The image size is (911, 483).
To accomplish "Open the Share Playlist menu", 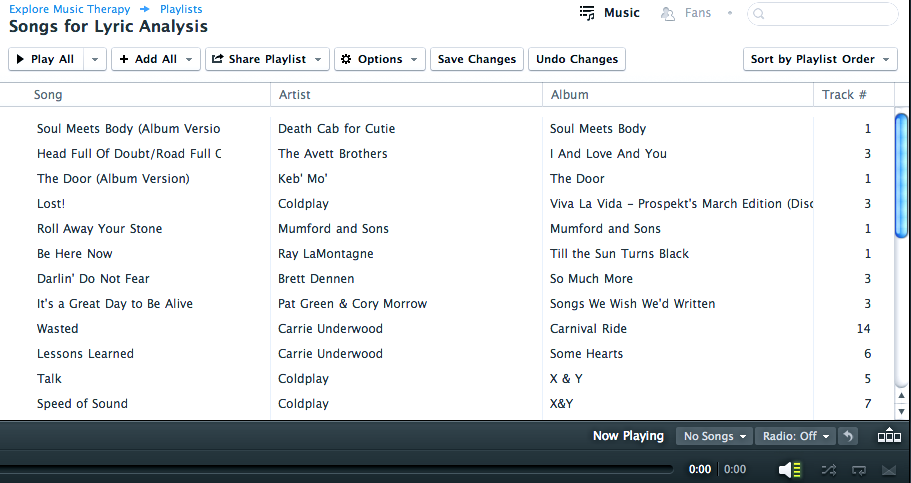I will tap(267, 59).
